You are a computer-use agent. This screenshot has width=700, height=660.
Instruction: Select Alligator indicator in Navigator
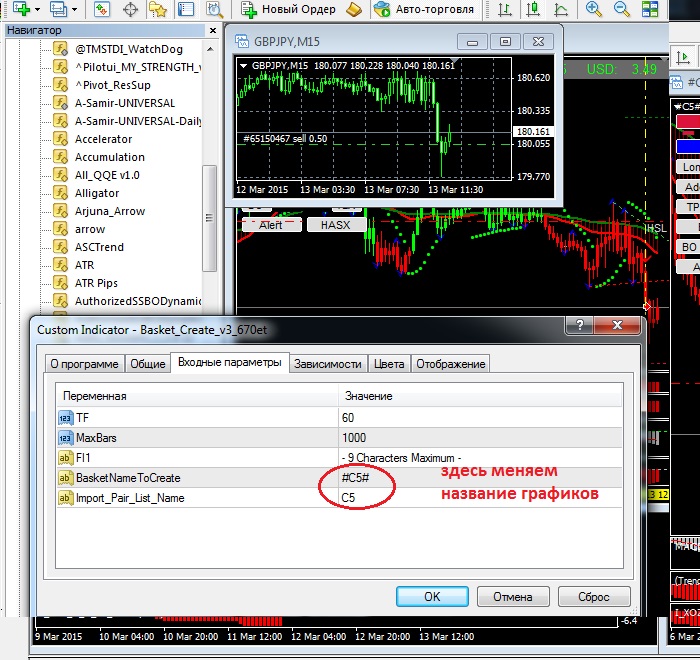97,193
